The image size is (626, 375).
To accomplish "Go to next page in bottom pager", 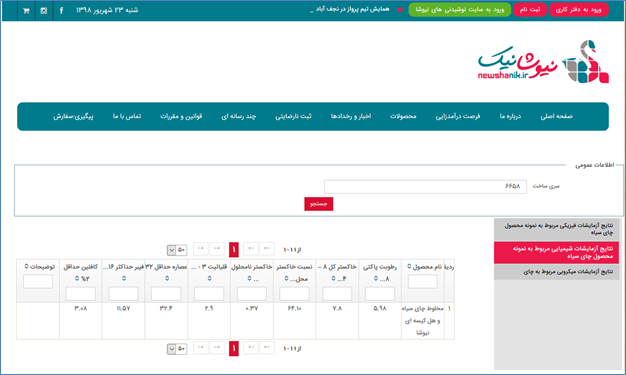I will 217,348.
